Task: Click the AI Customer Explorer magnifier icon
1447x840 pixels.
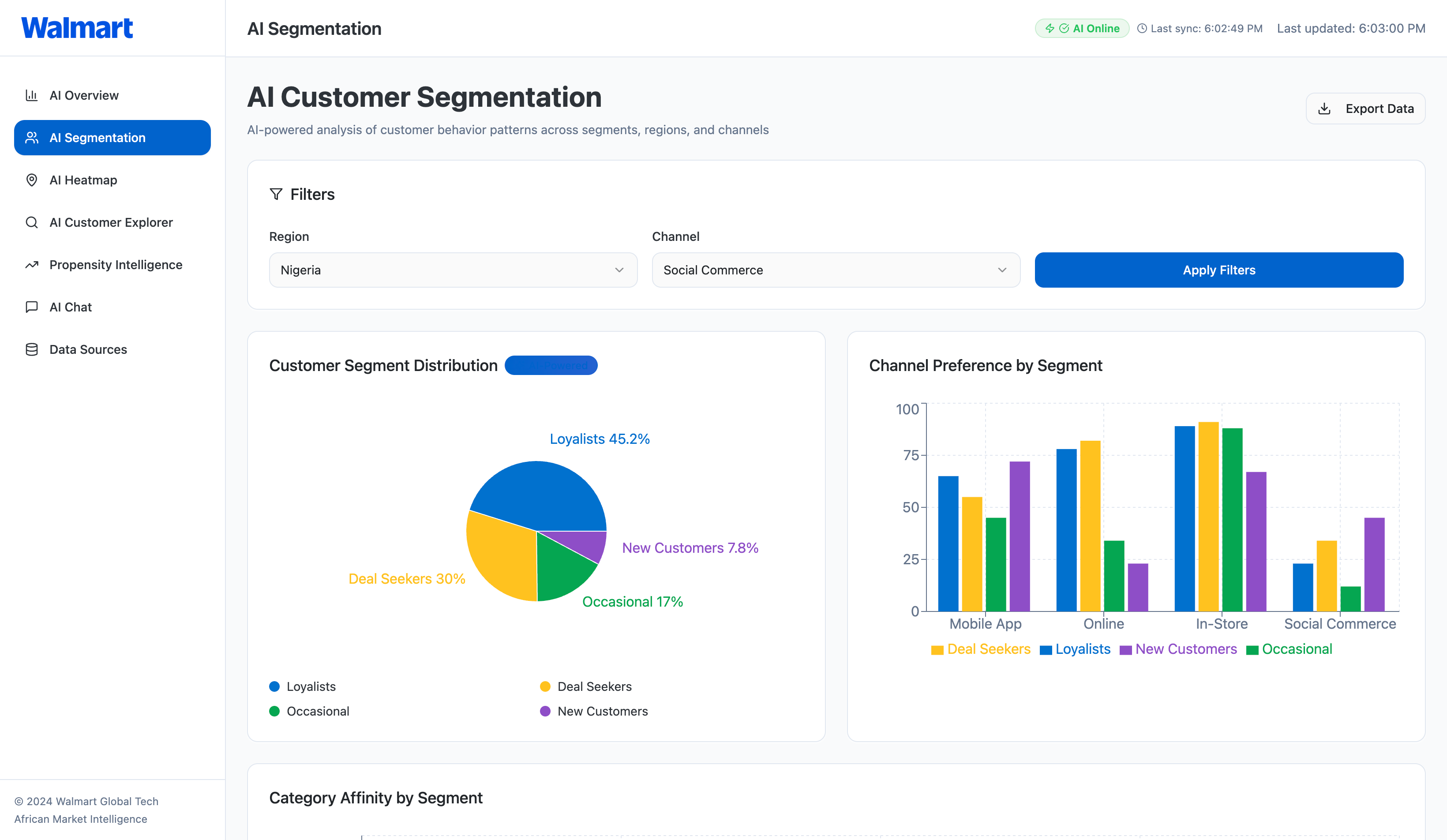Action: coord(32,222)
